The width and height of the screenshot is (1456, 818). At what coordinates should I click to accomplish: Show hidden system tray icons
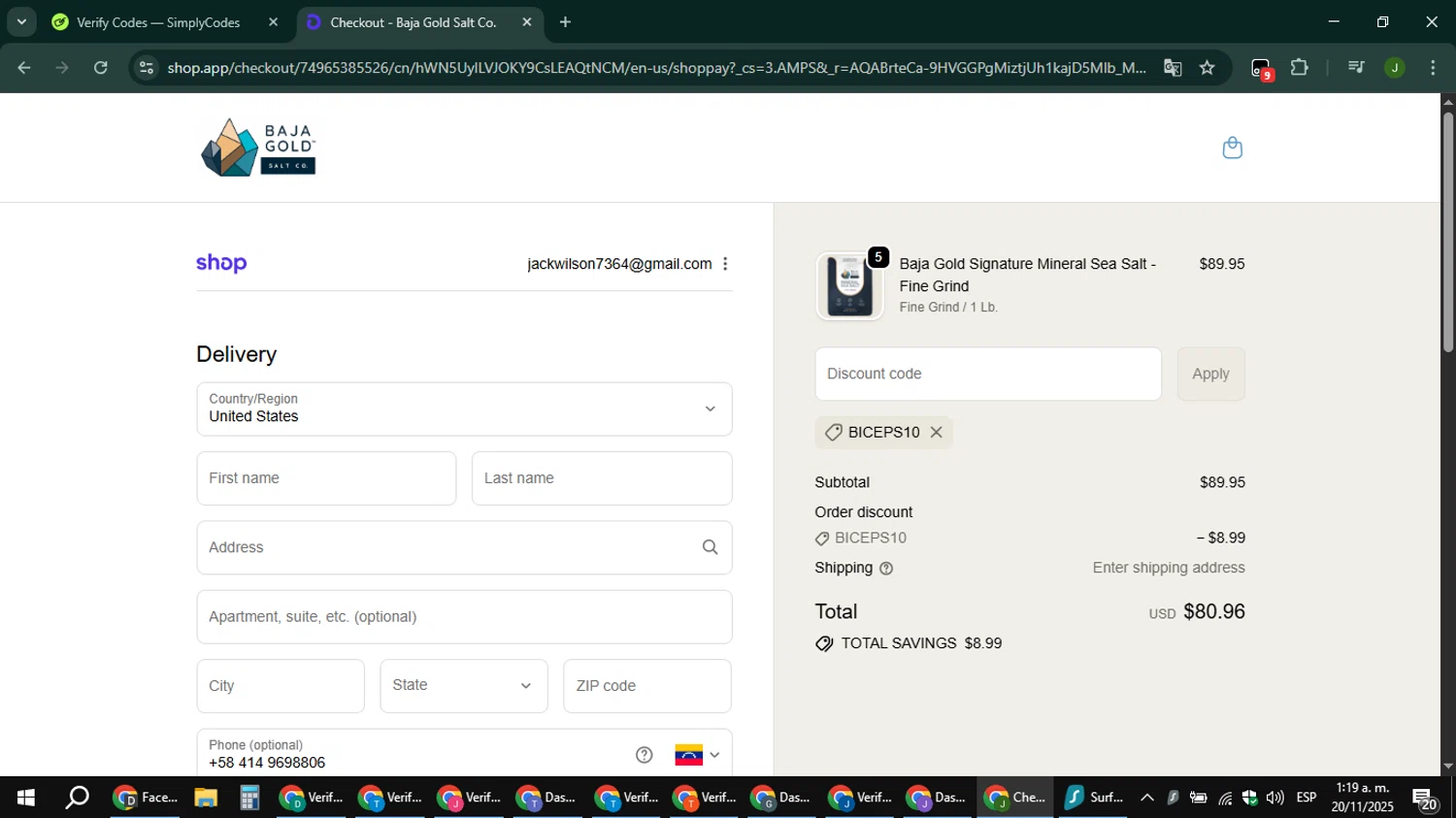tap(1147, 798)
